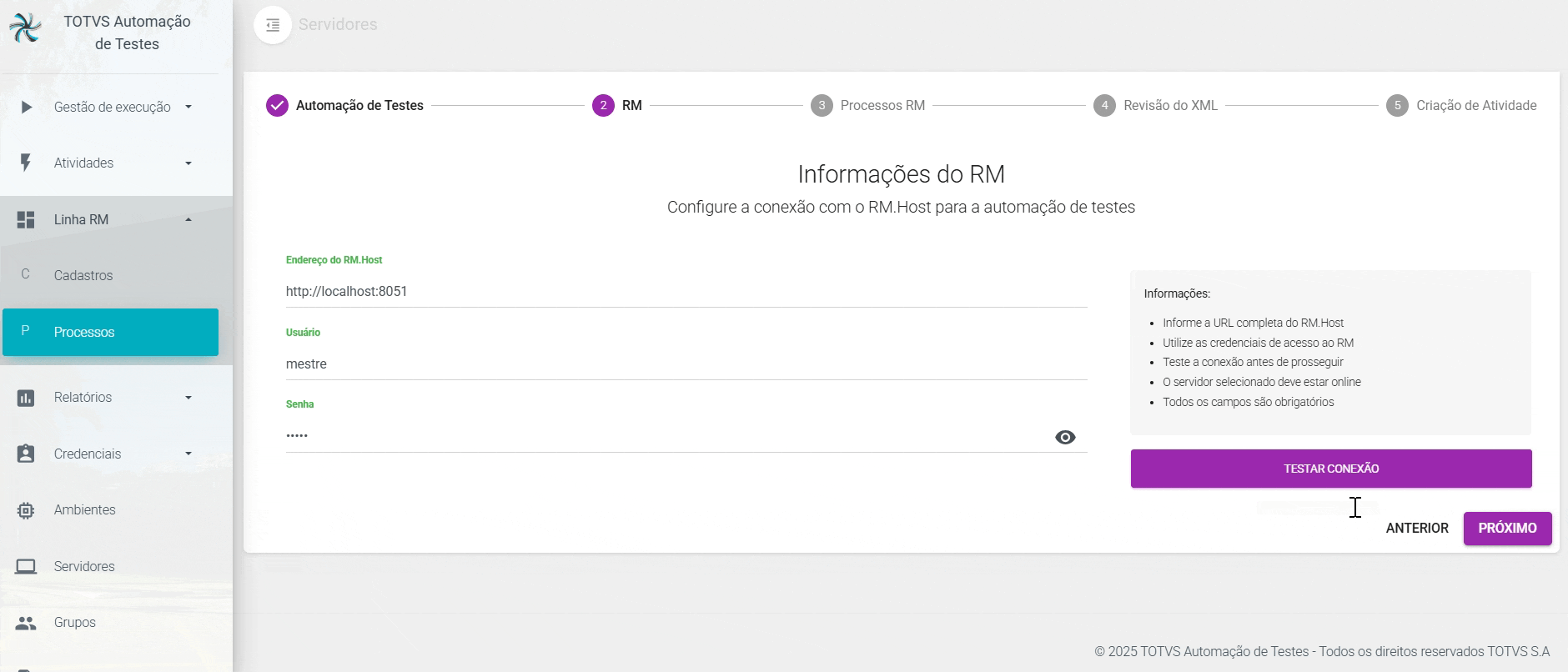This screenshot has width=1568, height=672.
Task: Collapse the Linha RM section arrow
Action: [x=188, y=219]
